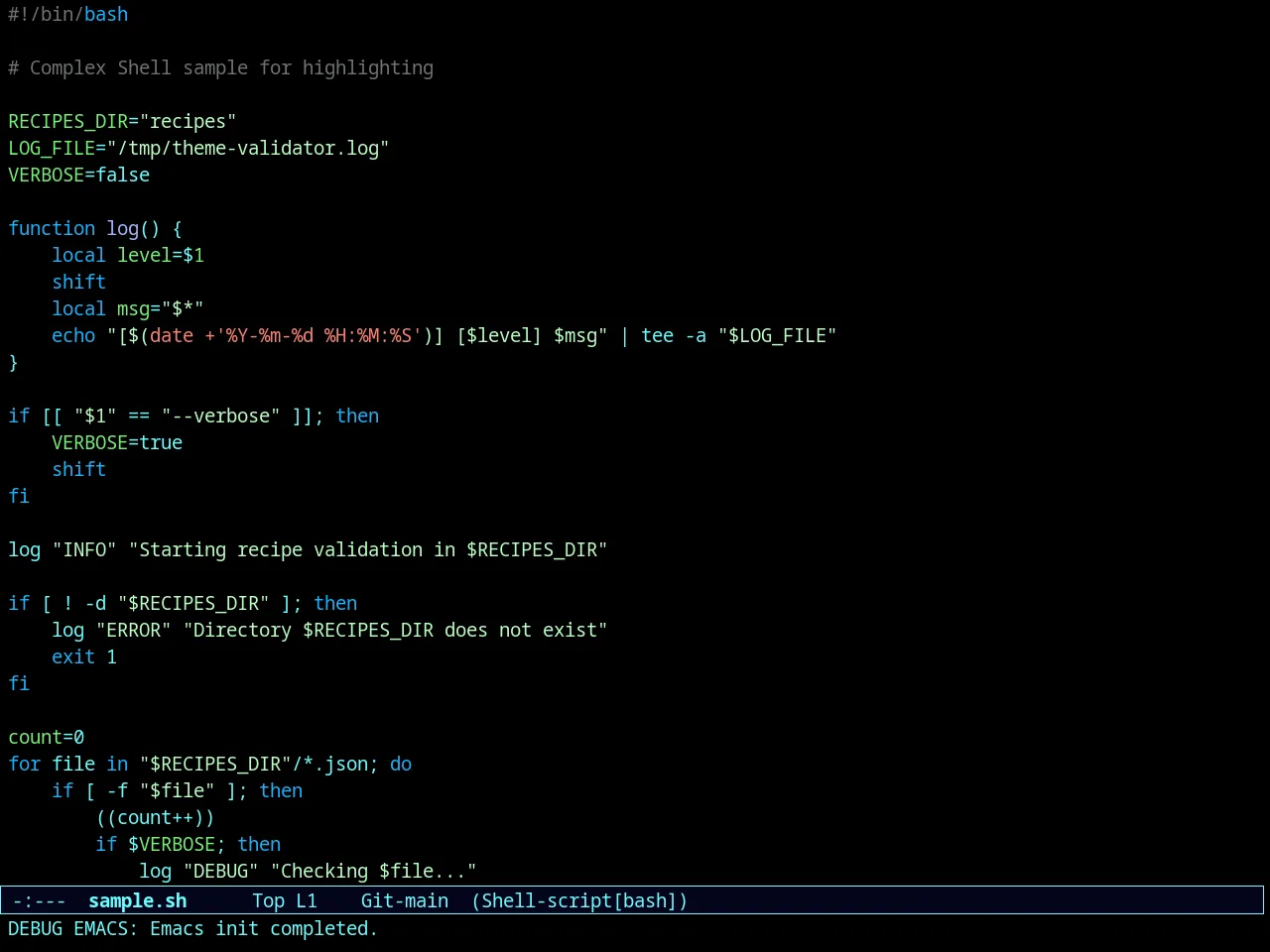
Task: Click the count=0 line
Action: (46, 737)
